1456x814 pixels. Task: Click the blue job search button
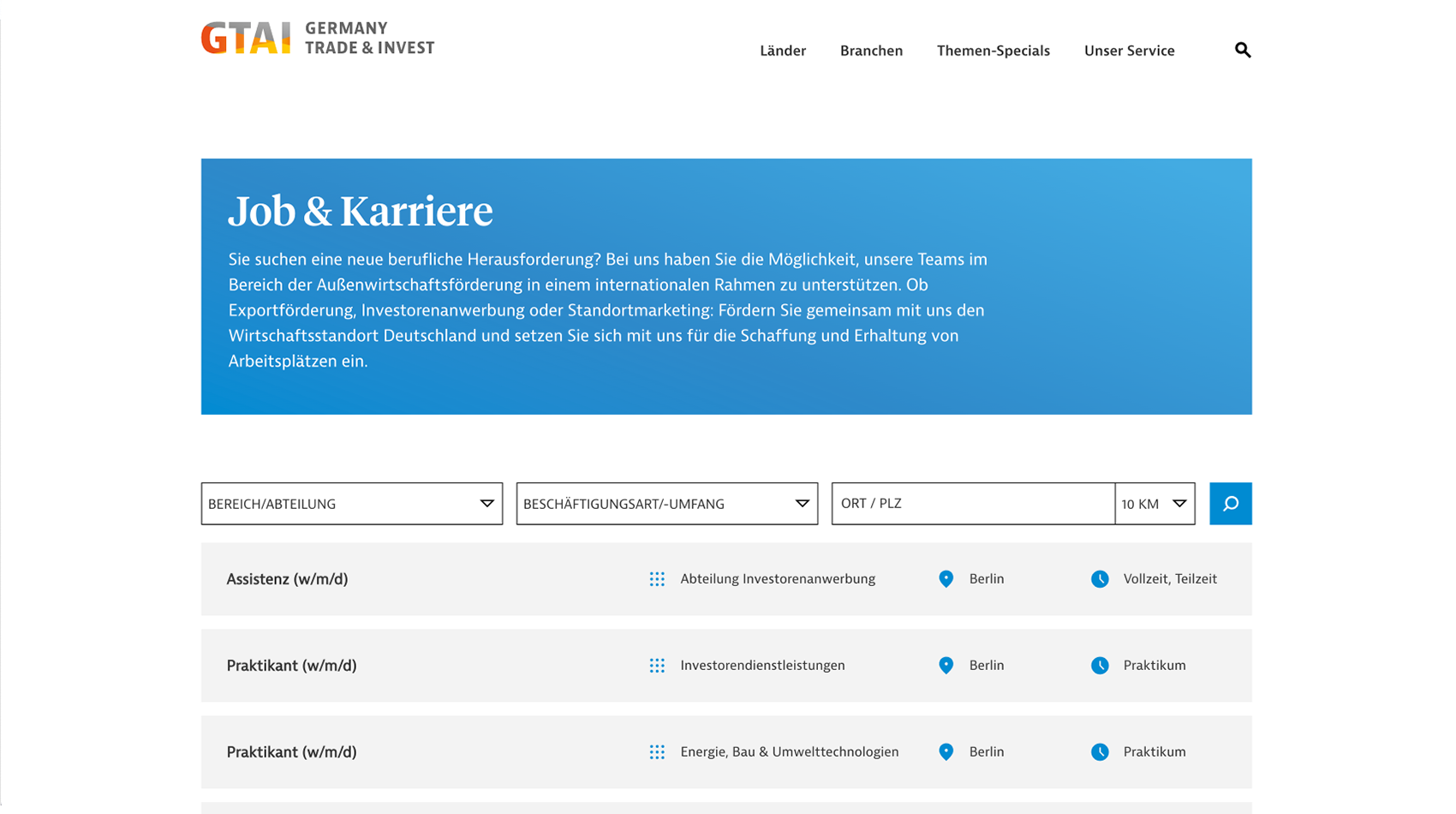click(1230, 504)
